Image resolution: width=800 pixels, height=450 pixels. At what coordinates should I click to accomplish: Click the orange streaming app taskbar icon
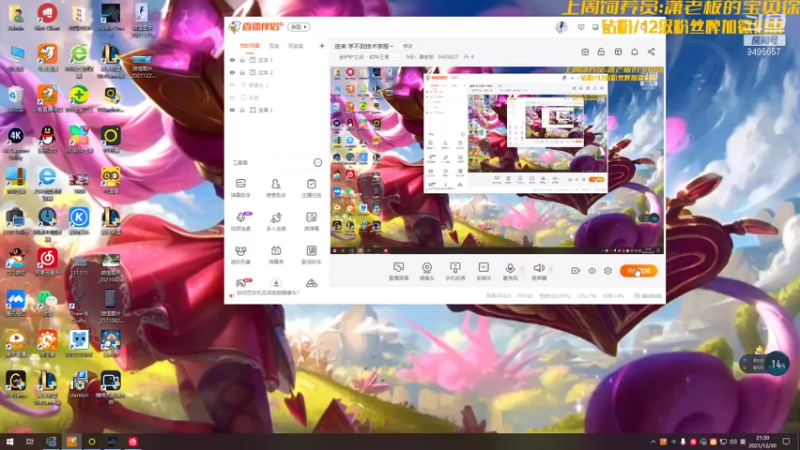[x=71, y=442]
